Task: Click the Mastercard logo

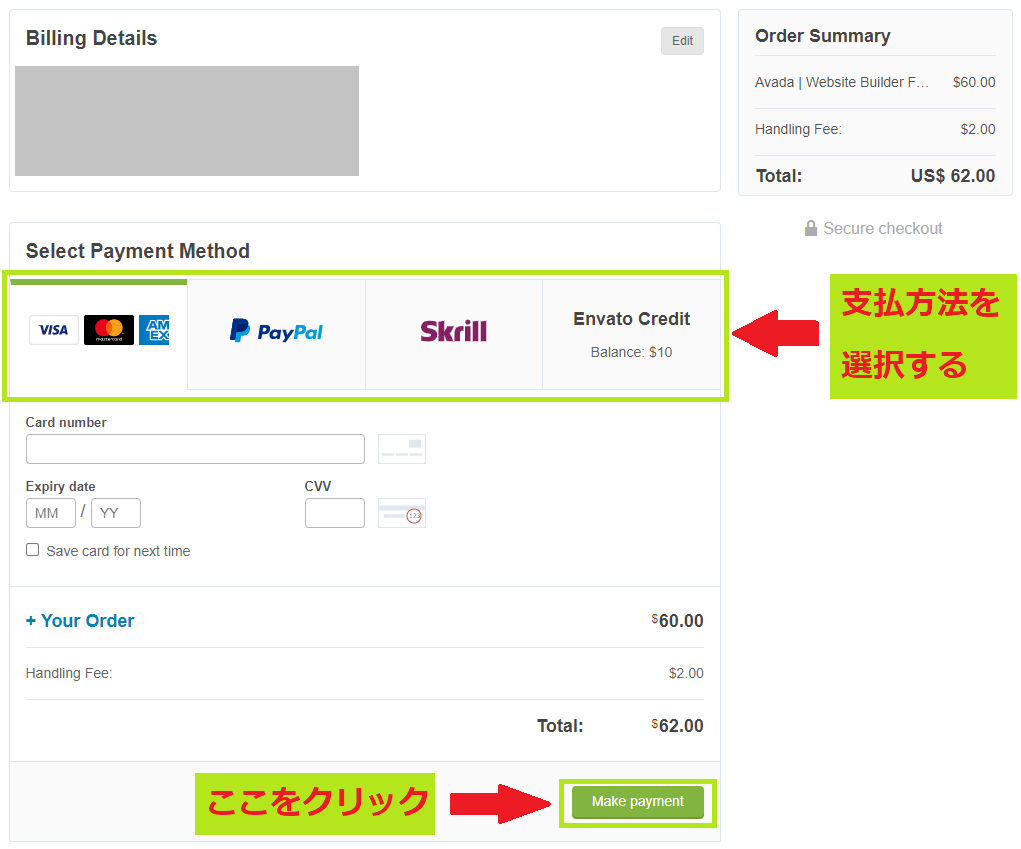Action: coord(109,330)
